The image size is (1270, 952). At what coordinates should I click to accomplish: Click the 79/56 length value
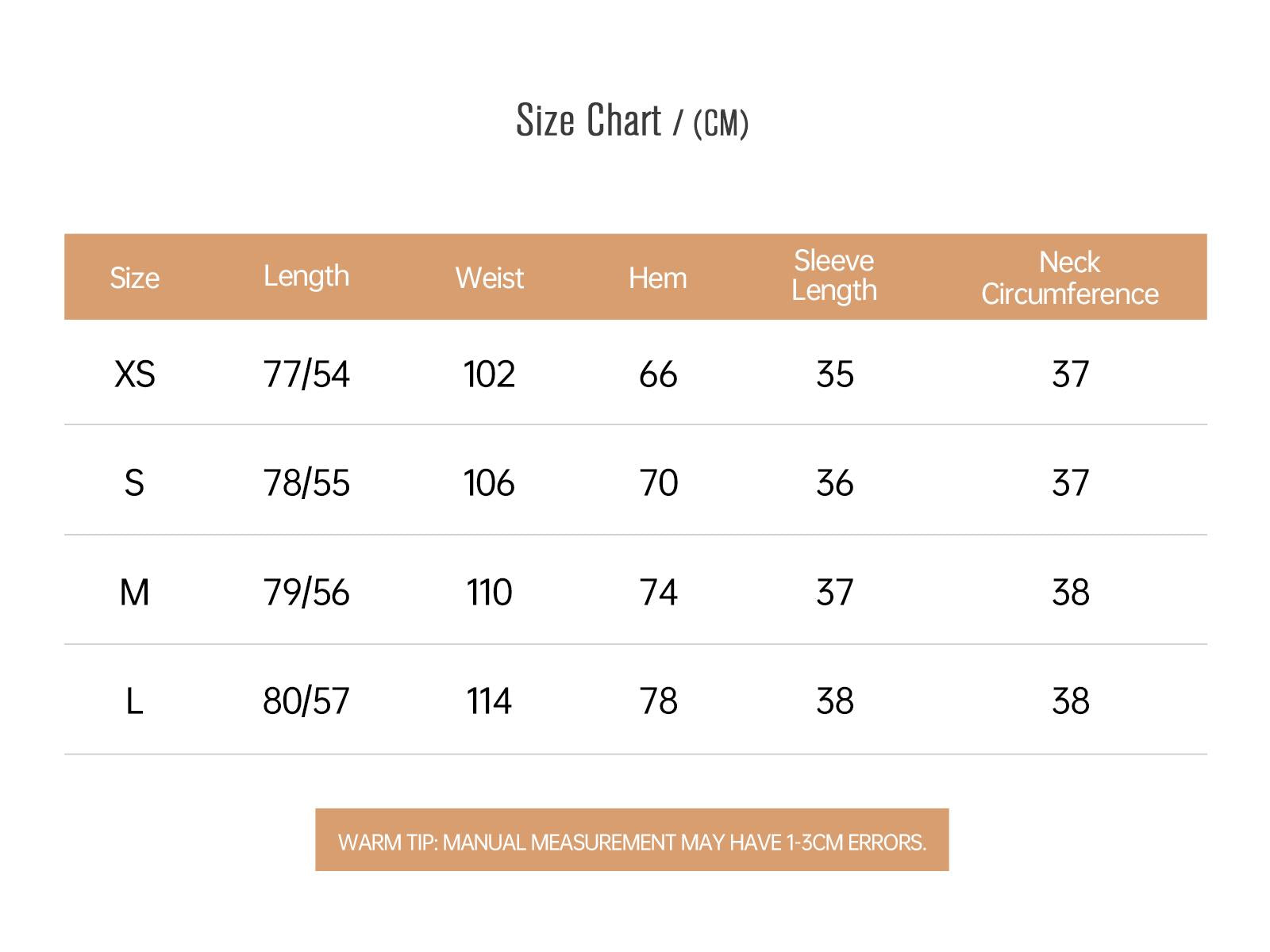306,593
